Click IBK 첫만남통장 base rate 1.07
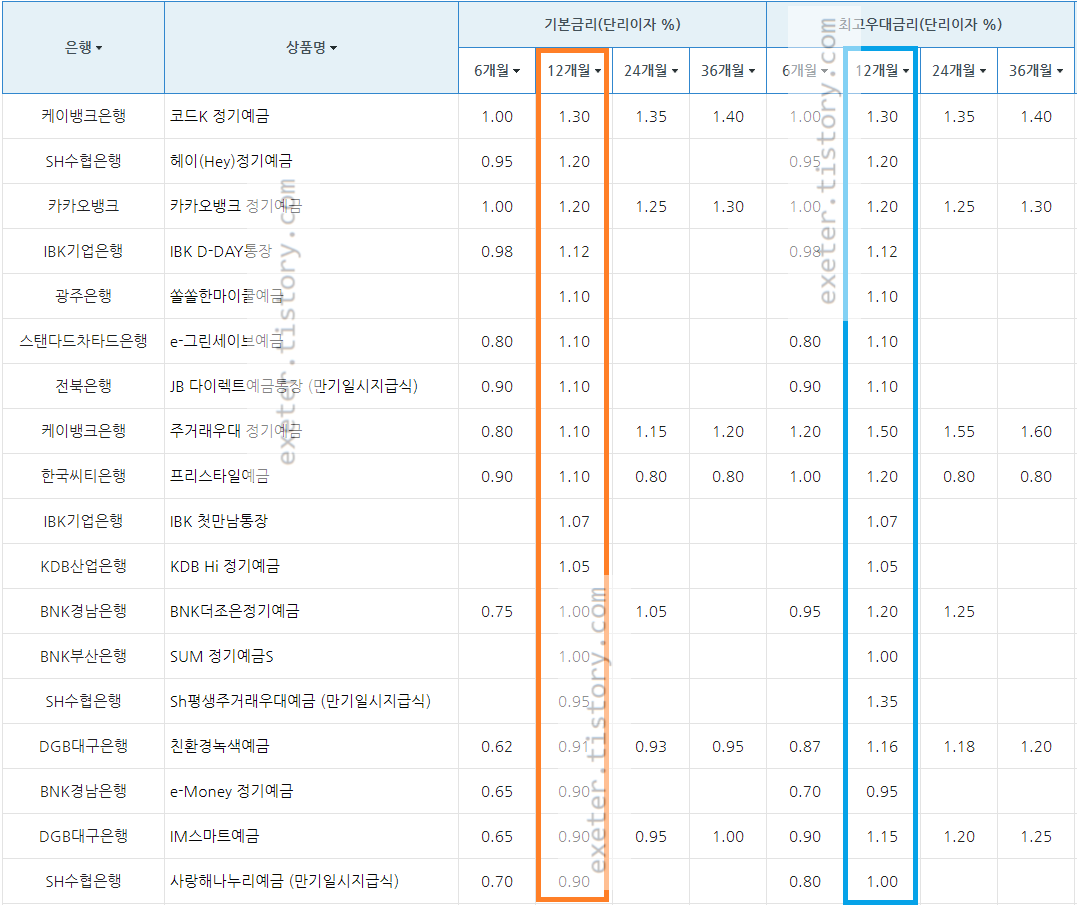 click(x=574, y=522)
